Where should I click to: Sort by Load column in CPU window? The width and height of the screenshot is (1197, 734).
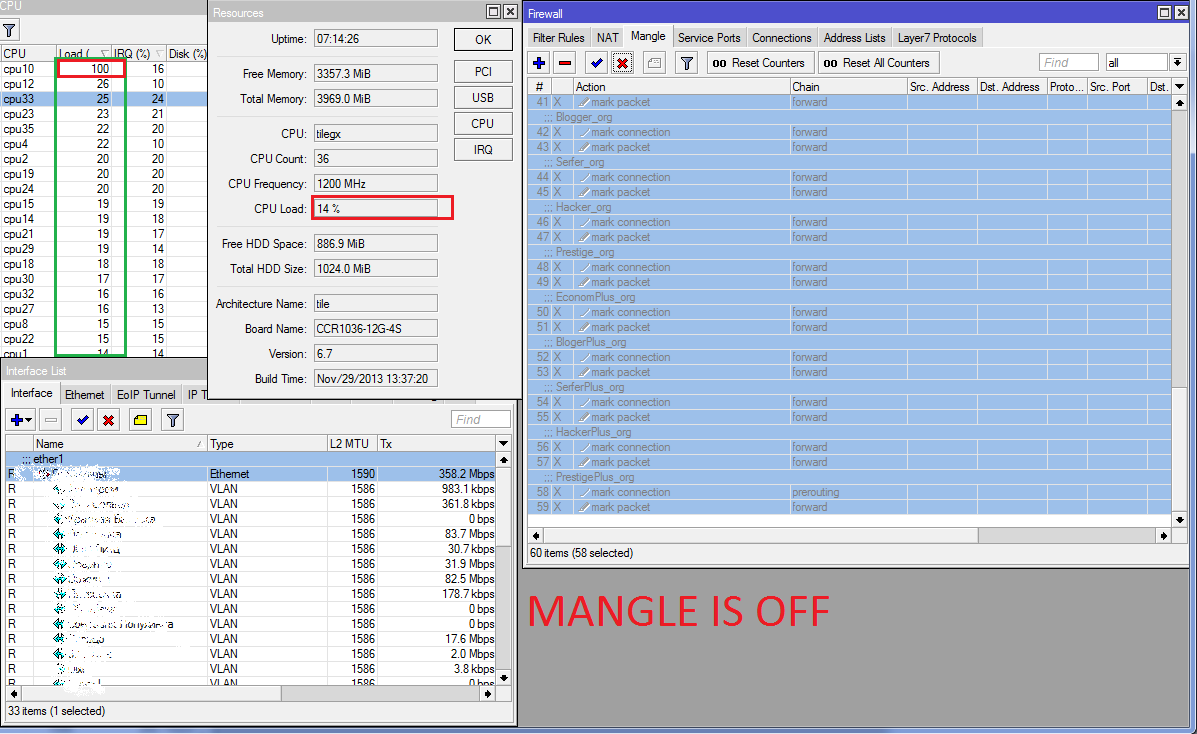(84, 53)
